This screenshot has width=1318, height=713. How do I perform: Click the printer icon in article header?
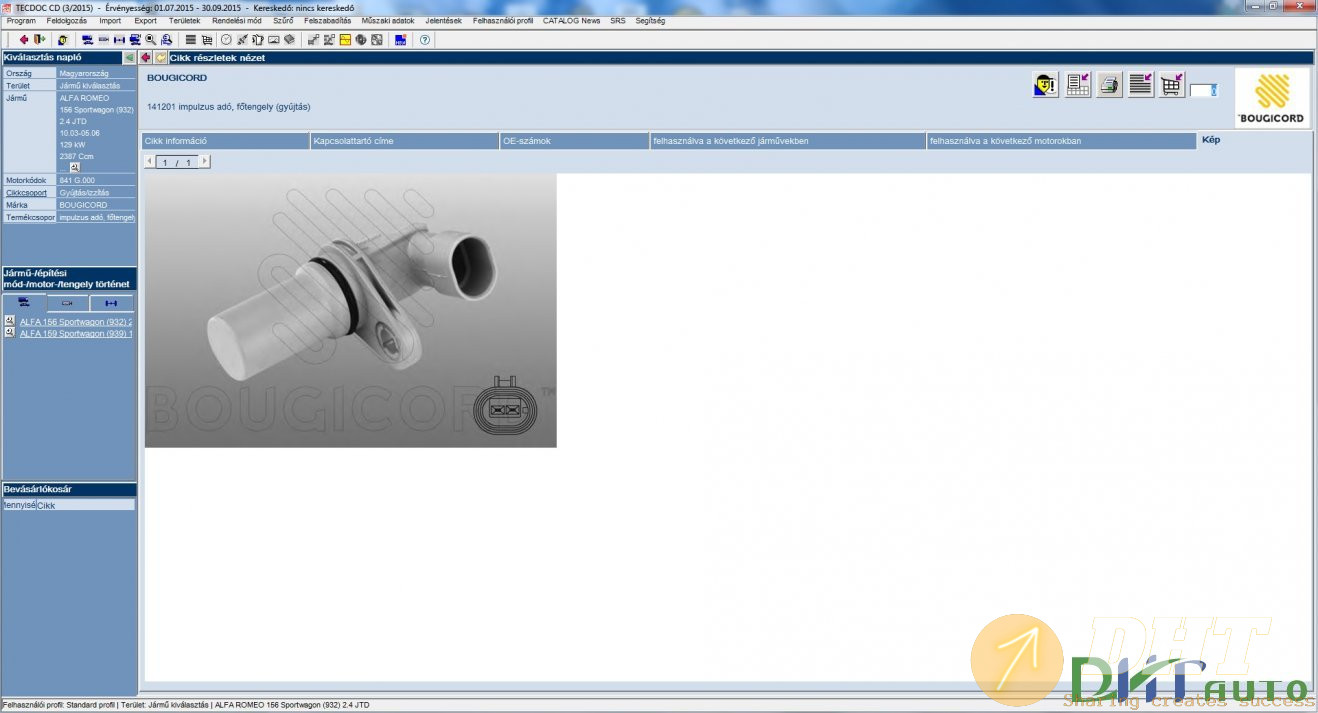pyautogui.click(x=1109, y=85)
